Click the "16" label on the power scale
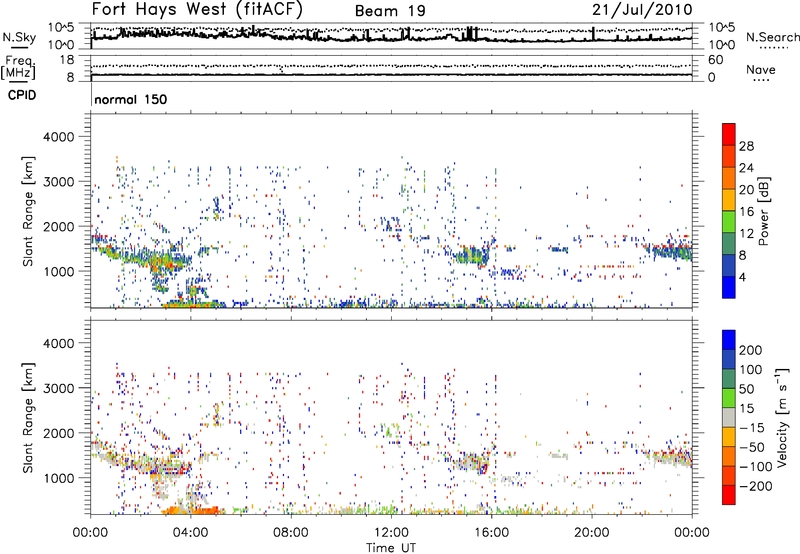800x554 pixels. pyautogui.click(x=746, y=212)
